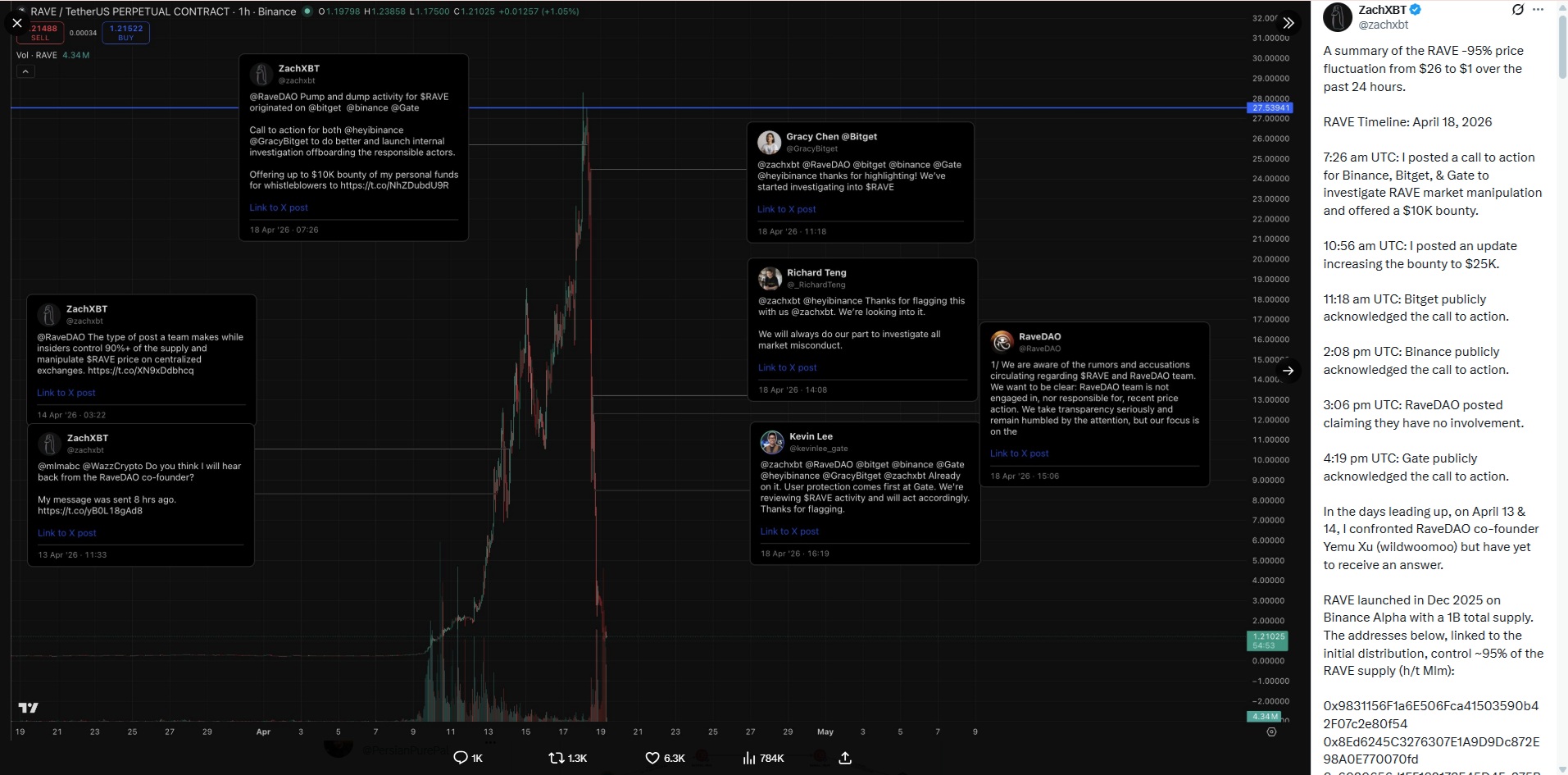Viewport: 1568px width, 775px height.
Task: Like the post with 6.3K likes
Action: pyautogui.click(x=665, y=758)
